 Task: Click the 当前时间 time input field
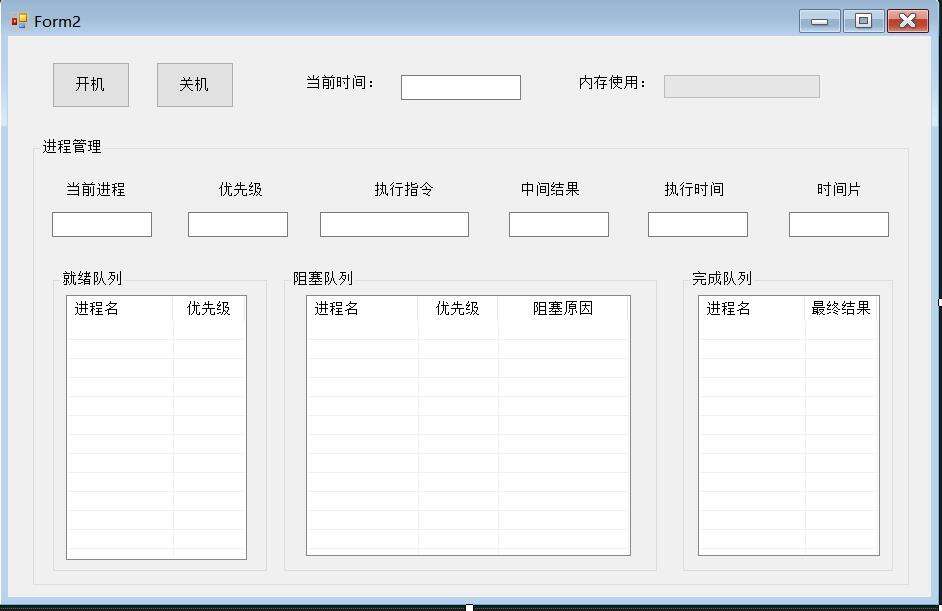tap(460, 87)
